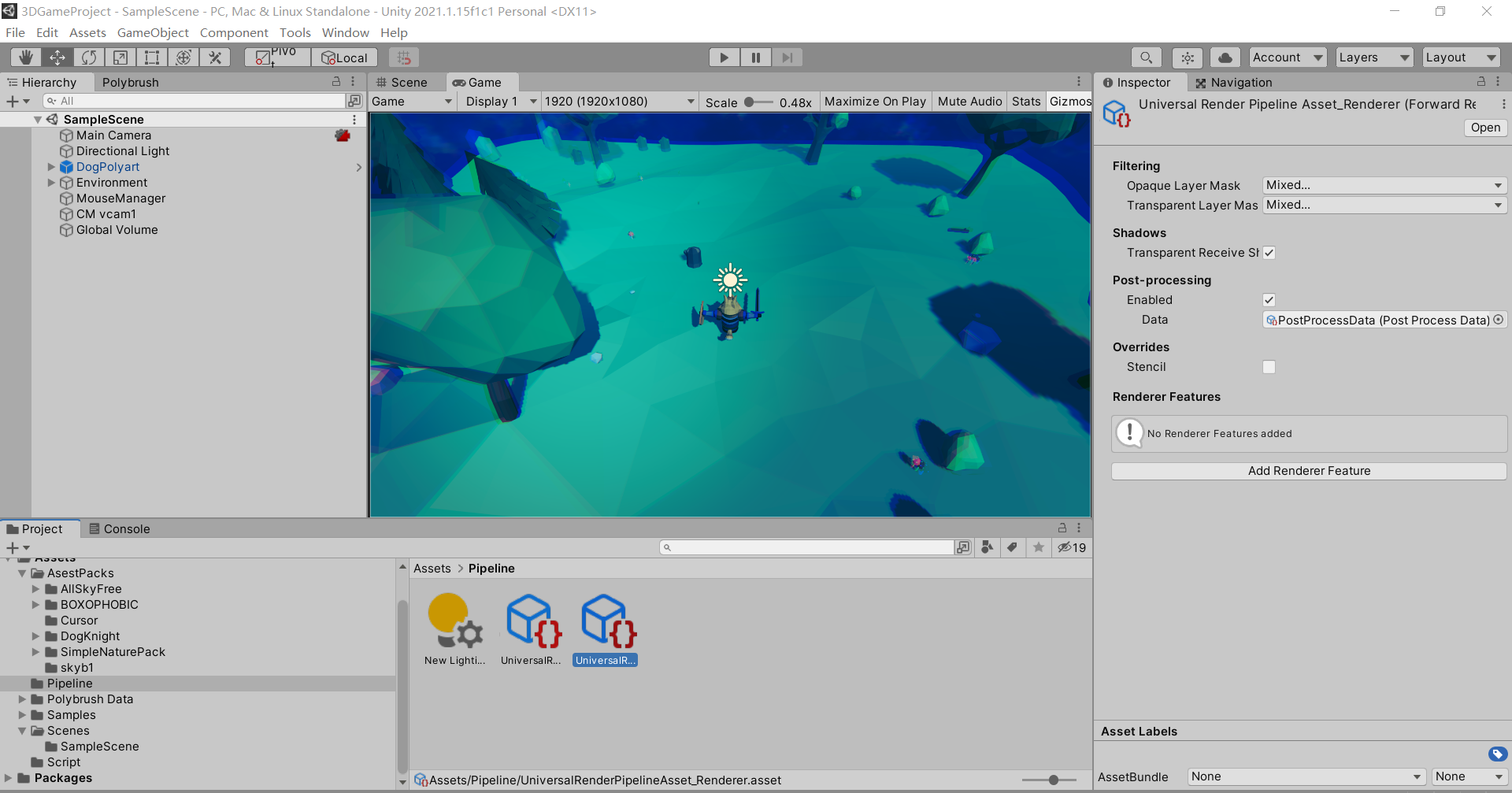Open the GameObject menu
The image size is (1512, 793).
(x=153, y=32)
